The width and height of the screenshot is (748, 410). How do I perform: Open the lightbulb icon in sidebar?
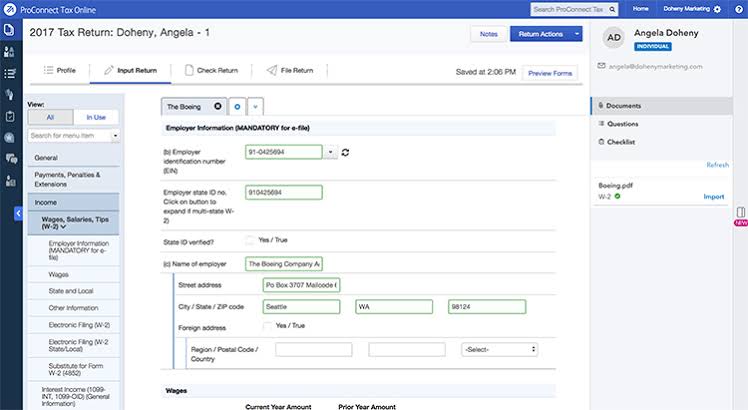(10, 95)
